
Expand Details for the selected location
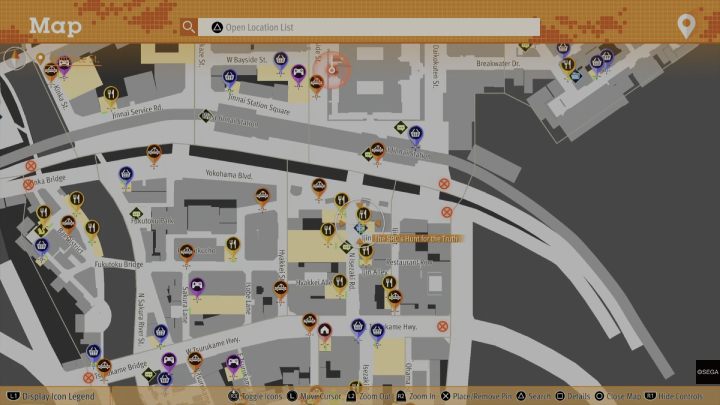point(579,396)
